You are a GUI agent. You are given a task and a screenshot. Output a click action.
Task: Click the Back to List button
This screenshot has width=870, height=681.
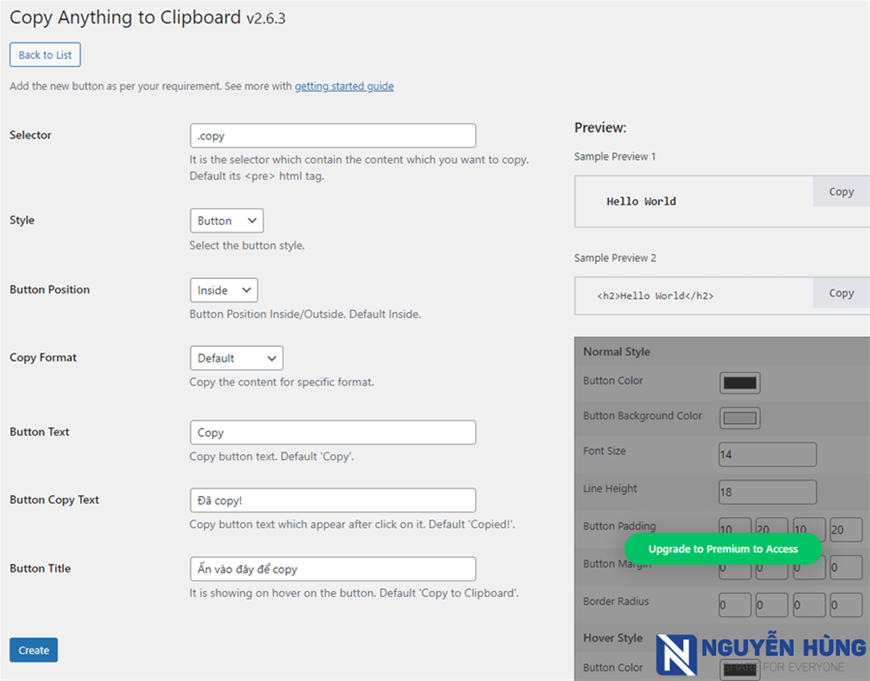(x=45, y=55)
